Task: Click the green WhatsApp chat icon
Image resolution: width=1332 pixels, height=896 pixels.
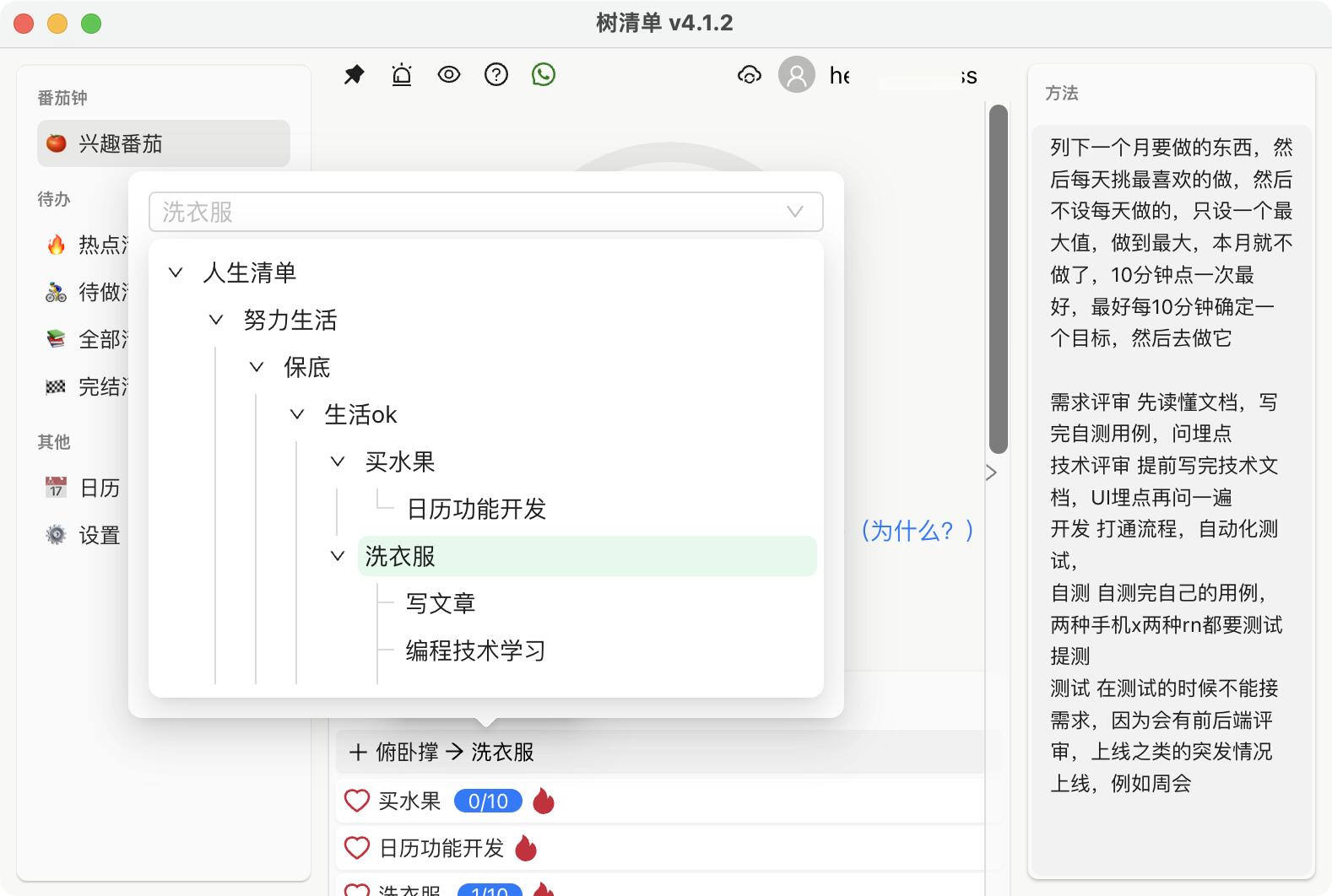Action: click(x=544, y=75)
